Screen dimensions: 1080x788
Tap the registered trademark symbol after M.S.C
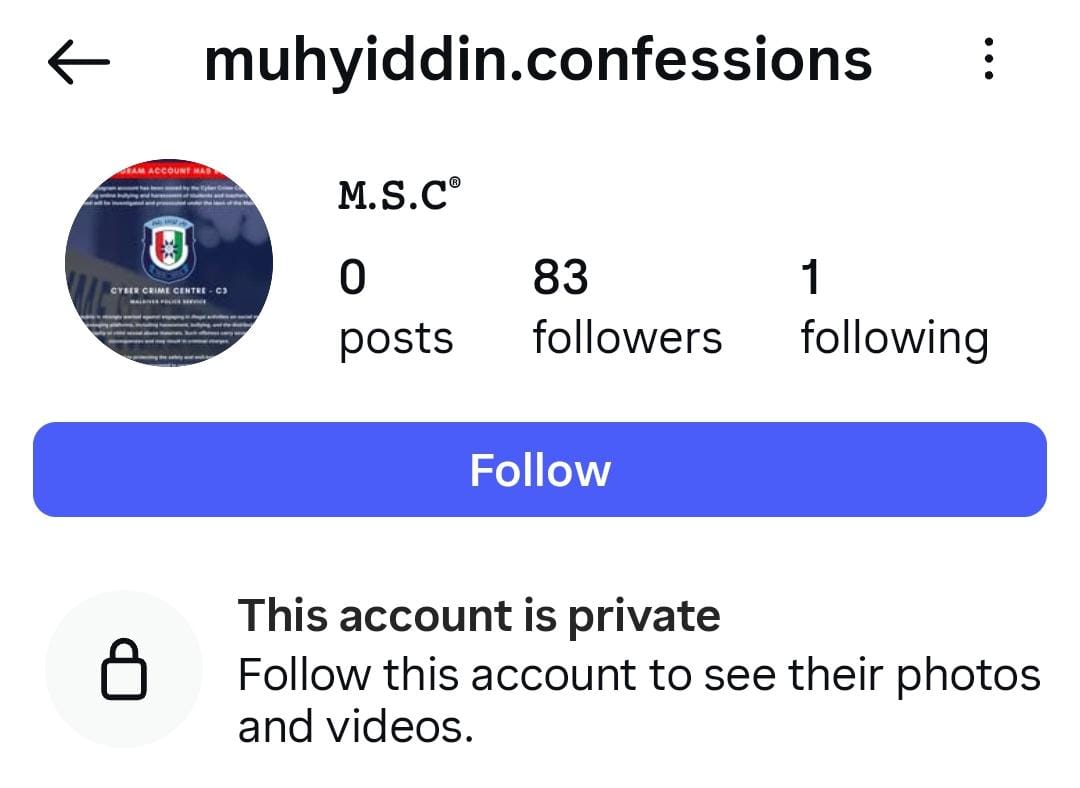[455, 183]
